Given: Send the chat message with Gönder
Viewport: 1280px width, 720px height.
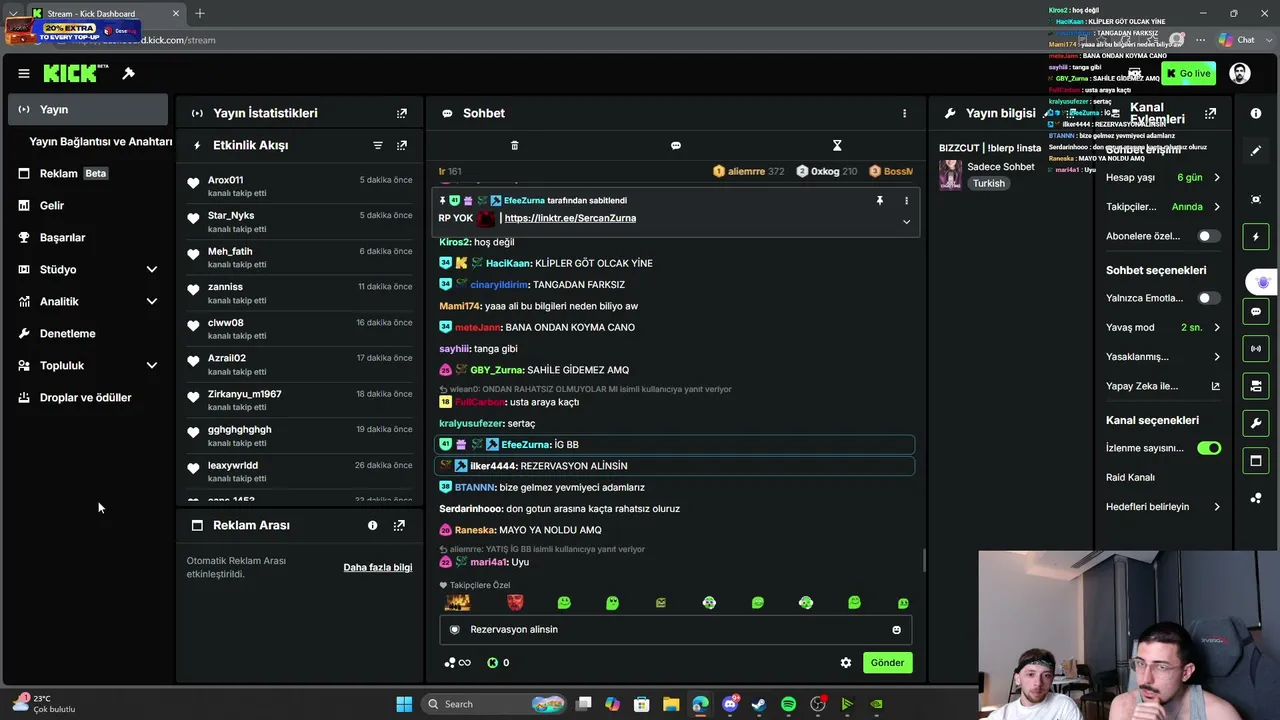Looking at the screenshot, I should point(887,663).
